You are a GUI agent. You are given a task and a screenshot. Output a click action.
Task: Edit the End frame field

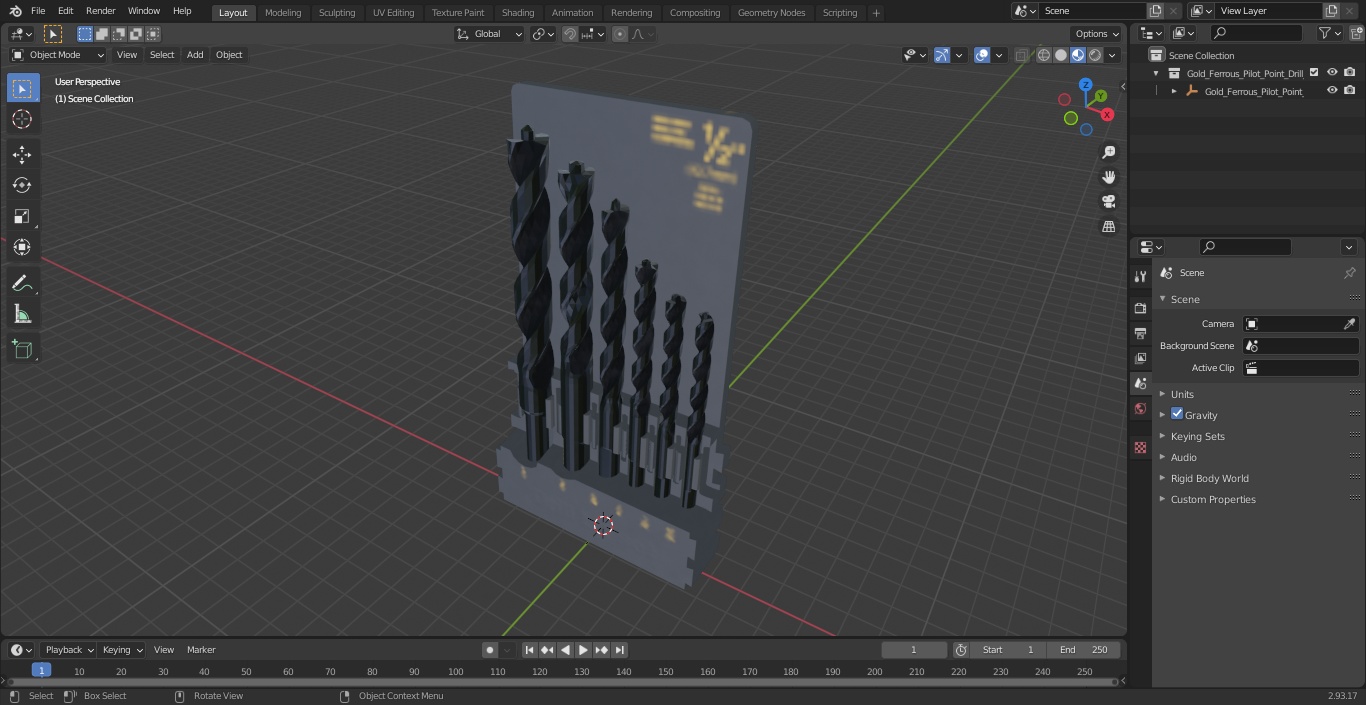tap(1085, 650)
